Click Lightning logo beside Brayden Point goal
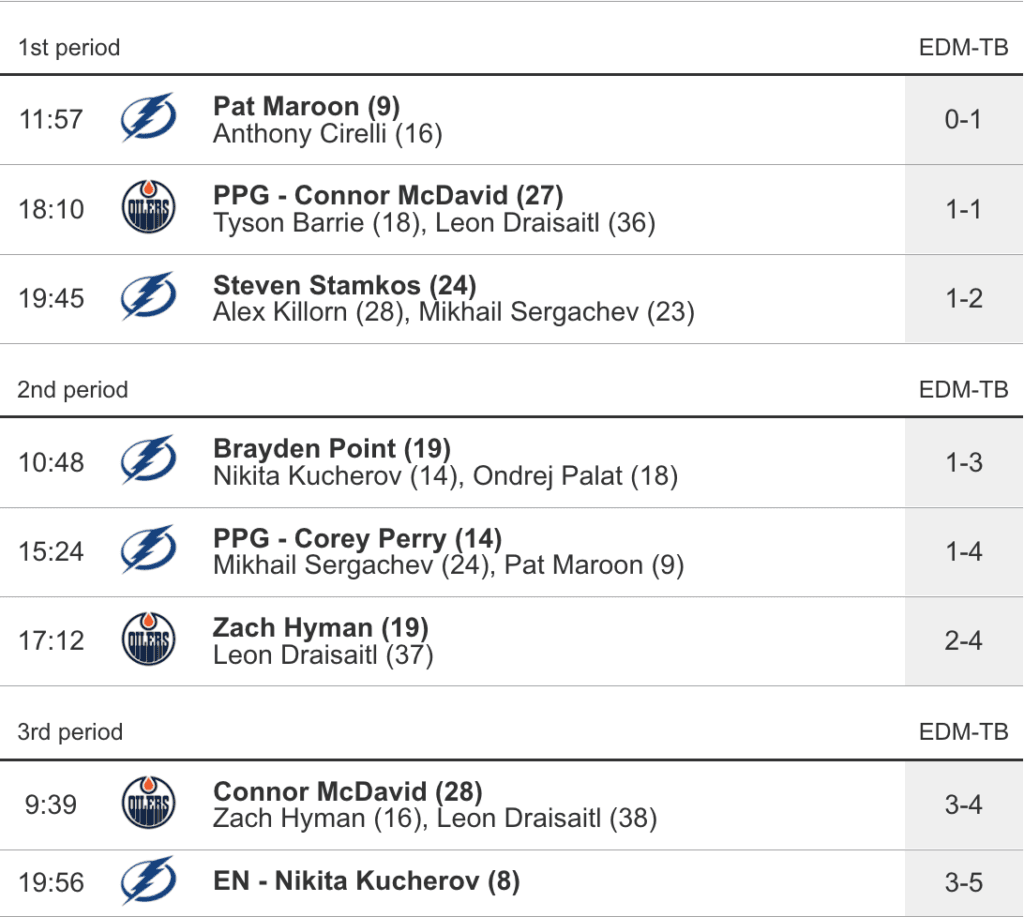This screenshot has height=917, width=1024. pos(148,462)
